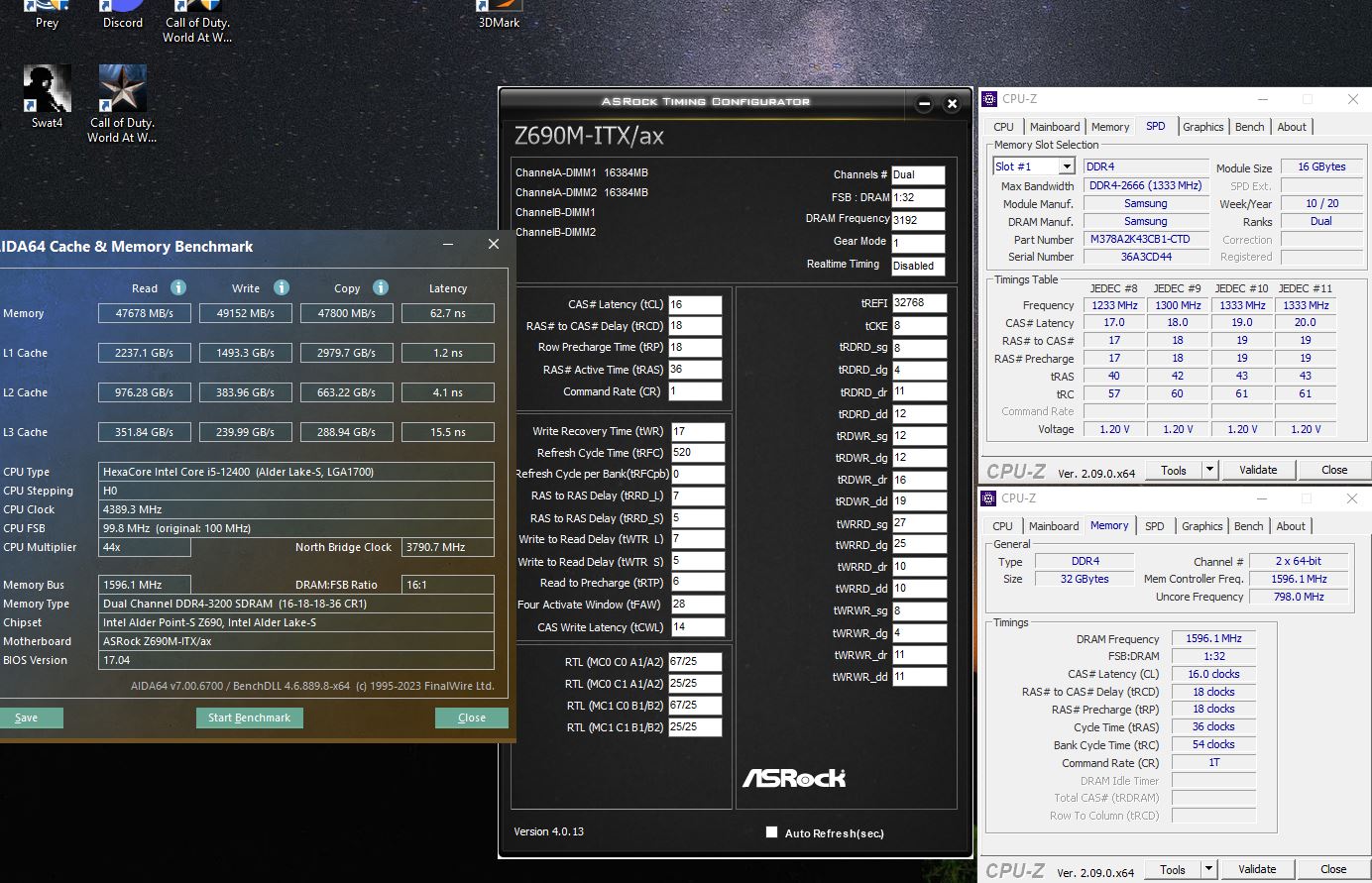
Task: Click the CAS# Latency (tCL) field in ASRock
Action: 694,304
